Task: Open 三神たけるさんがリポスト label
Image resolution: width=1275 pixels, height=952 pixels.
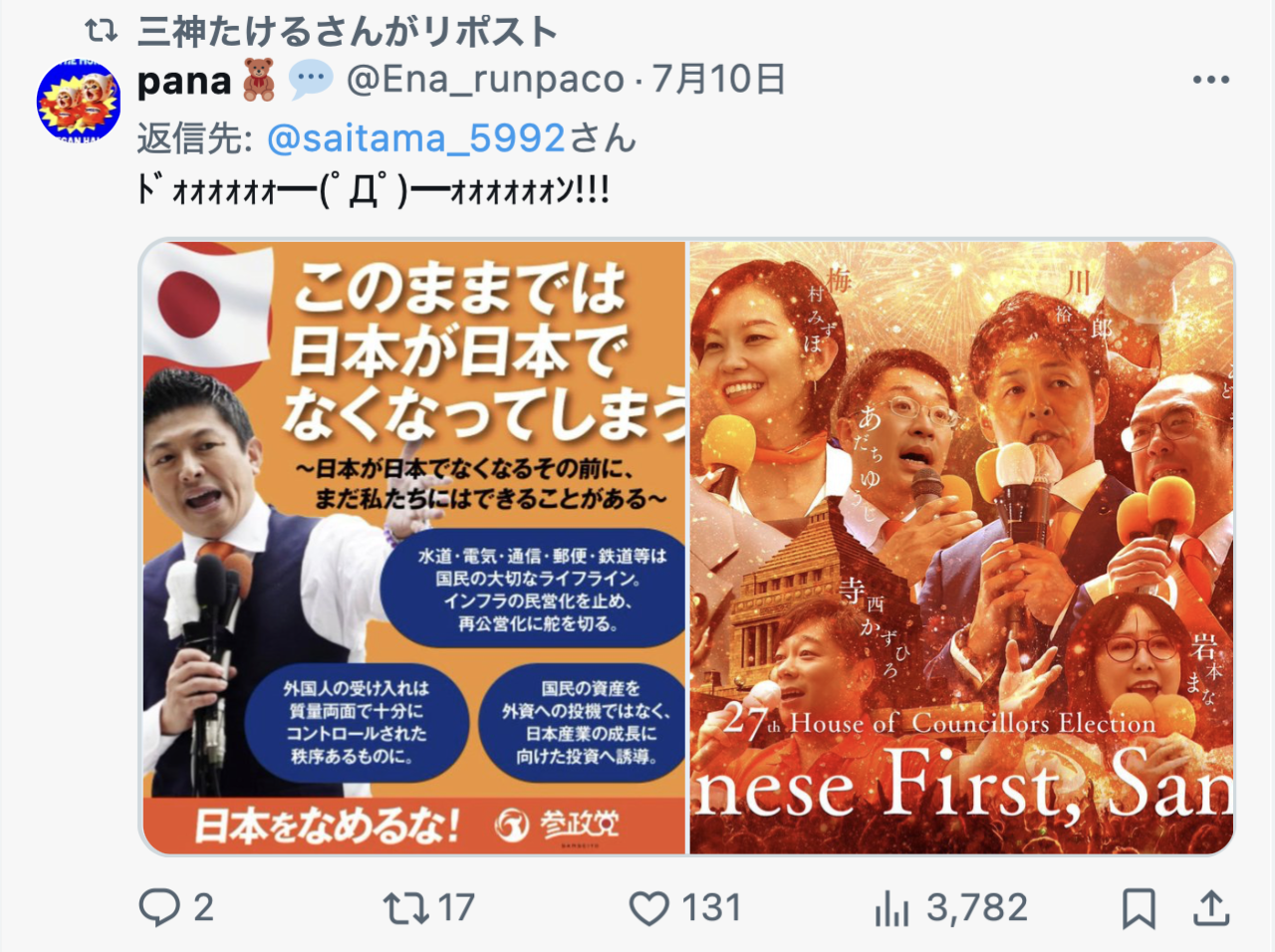Action: click(x=347, y=32)
